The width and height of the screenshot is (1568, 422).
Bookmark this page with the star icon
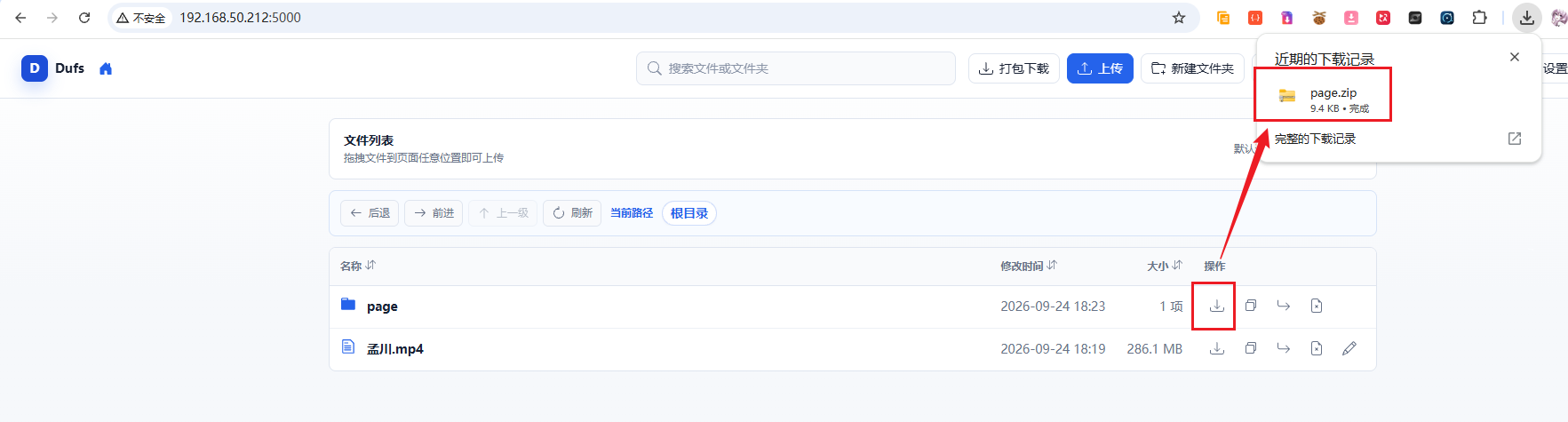click(x=1179, y=18)
